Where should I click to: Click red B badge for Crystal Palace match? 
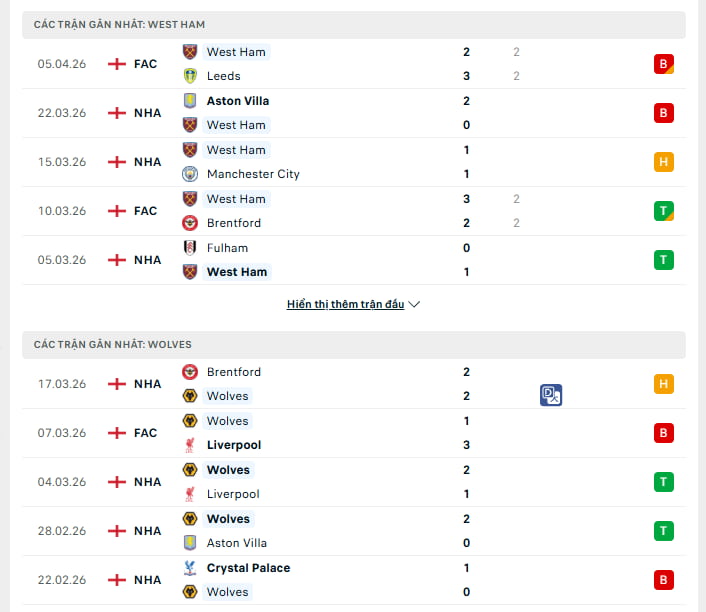point(663,580)
